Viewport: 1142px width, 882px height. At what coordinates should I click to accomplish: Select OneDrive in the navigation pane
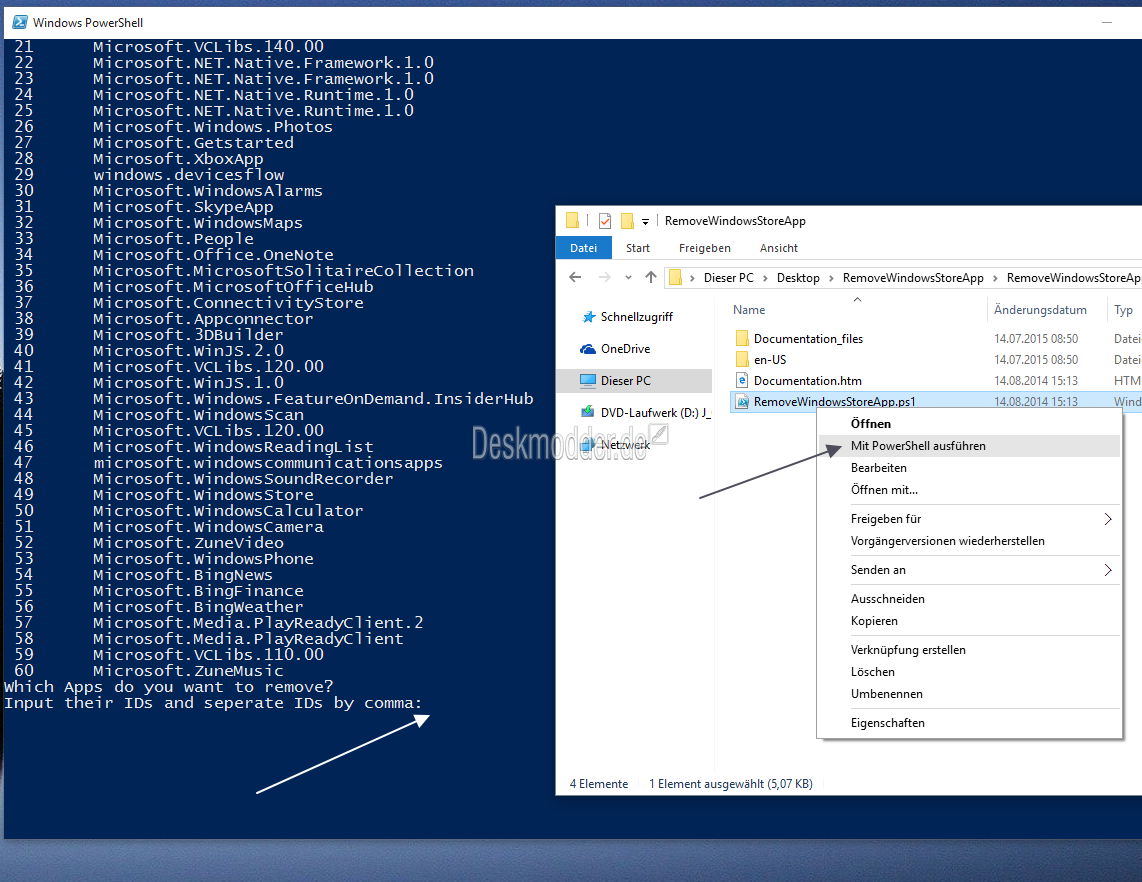coord(626,349)
